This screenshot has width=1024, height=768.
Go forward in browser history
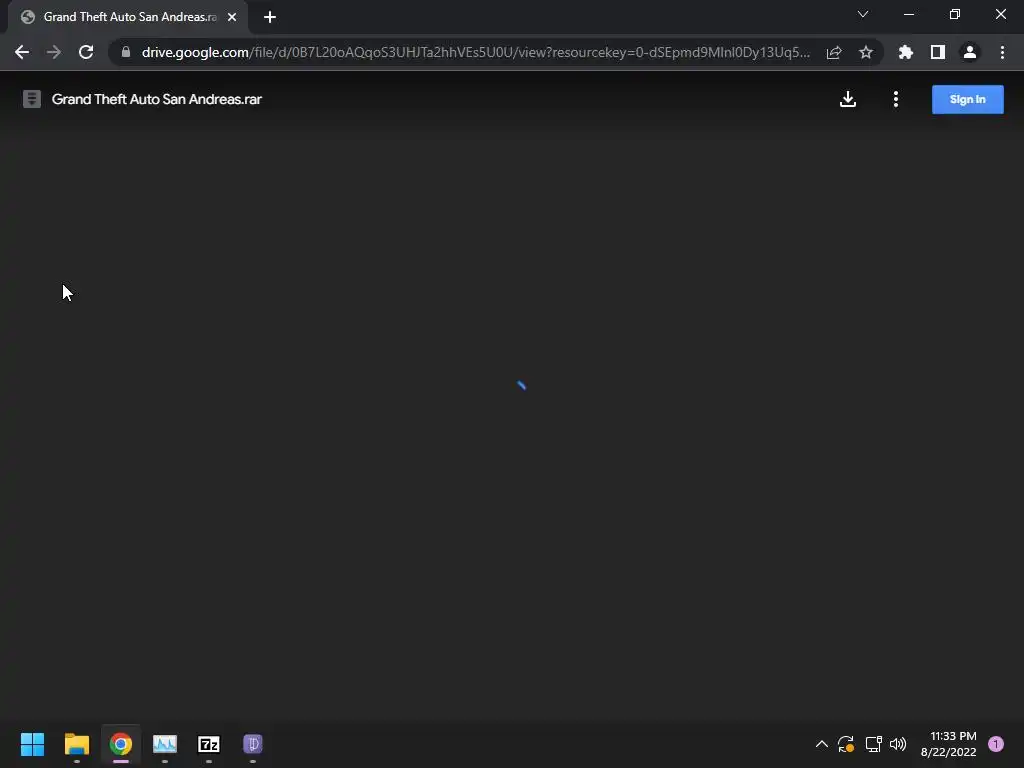[54, 52]
